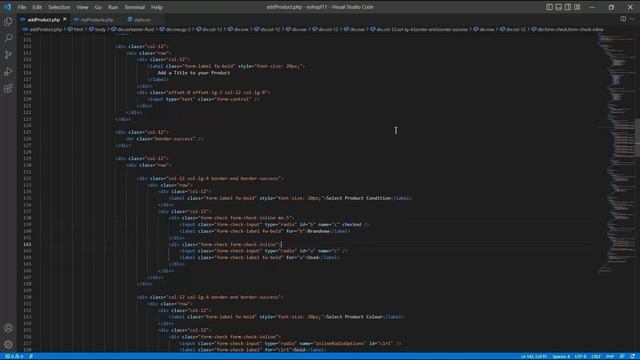This screenshot has height=360, width=640.
Task: Click the UTF-8 encoding status
Action: pyautogui.click(x=580, y=356)
